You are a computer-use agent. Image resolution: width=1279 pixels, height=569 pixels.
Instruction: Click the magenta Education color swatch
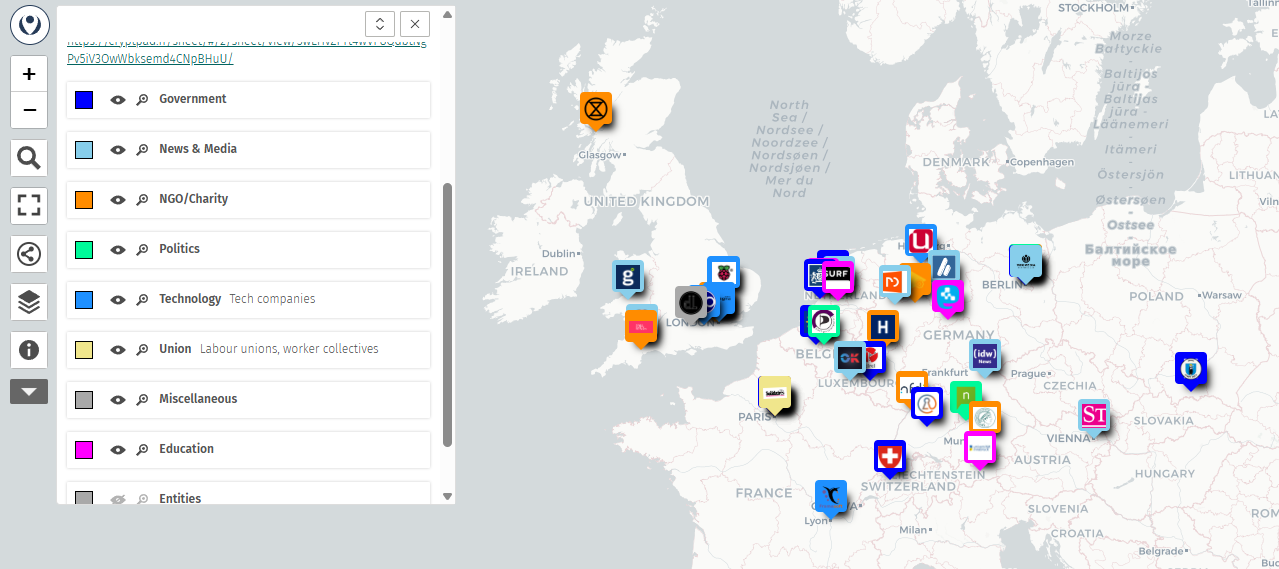pos(84,449)
